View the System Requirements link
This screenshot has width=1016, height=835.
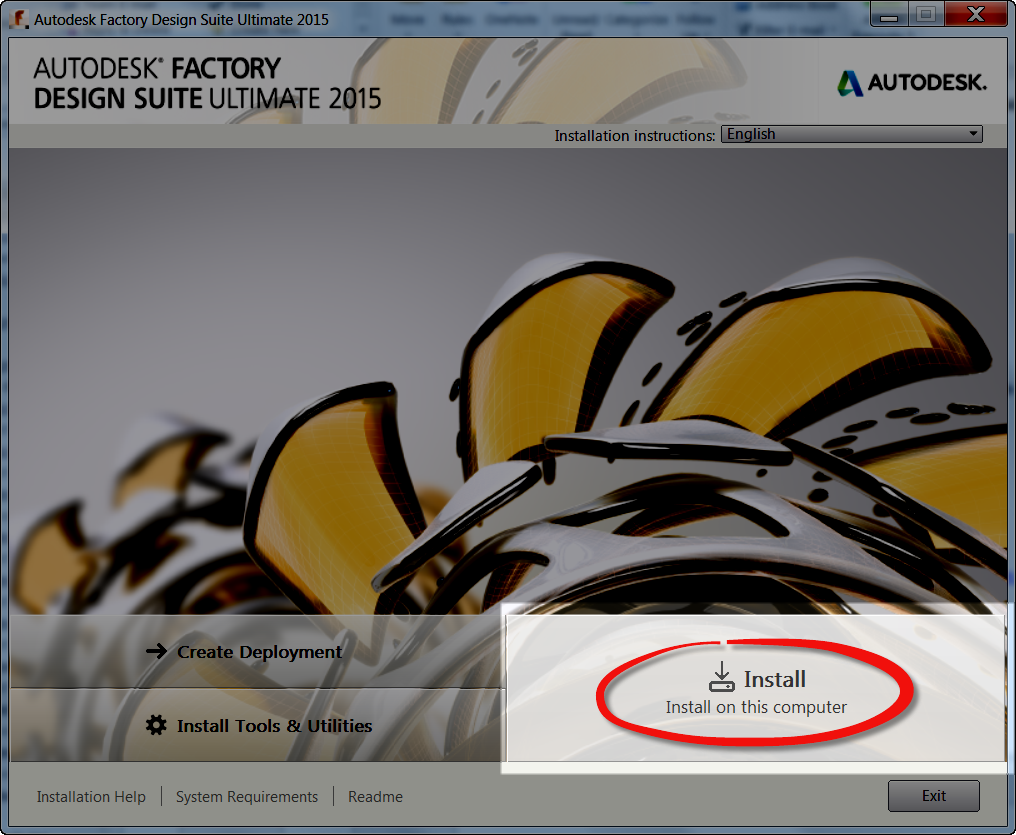[247, 796]
